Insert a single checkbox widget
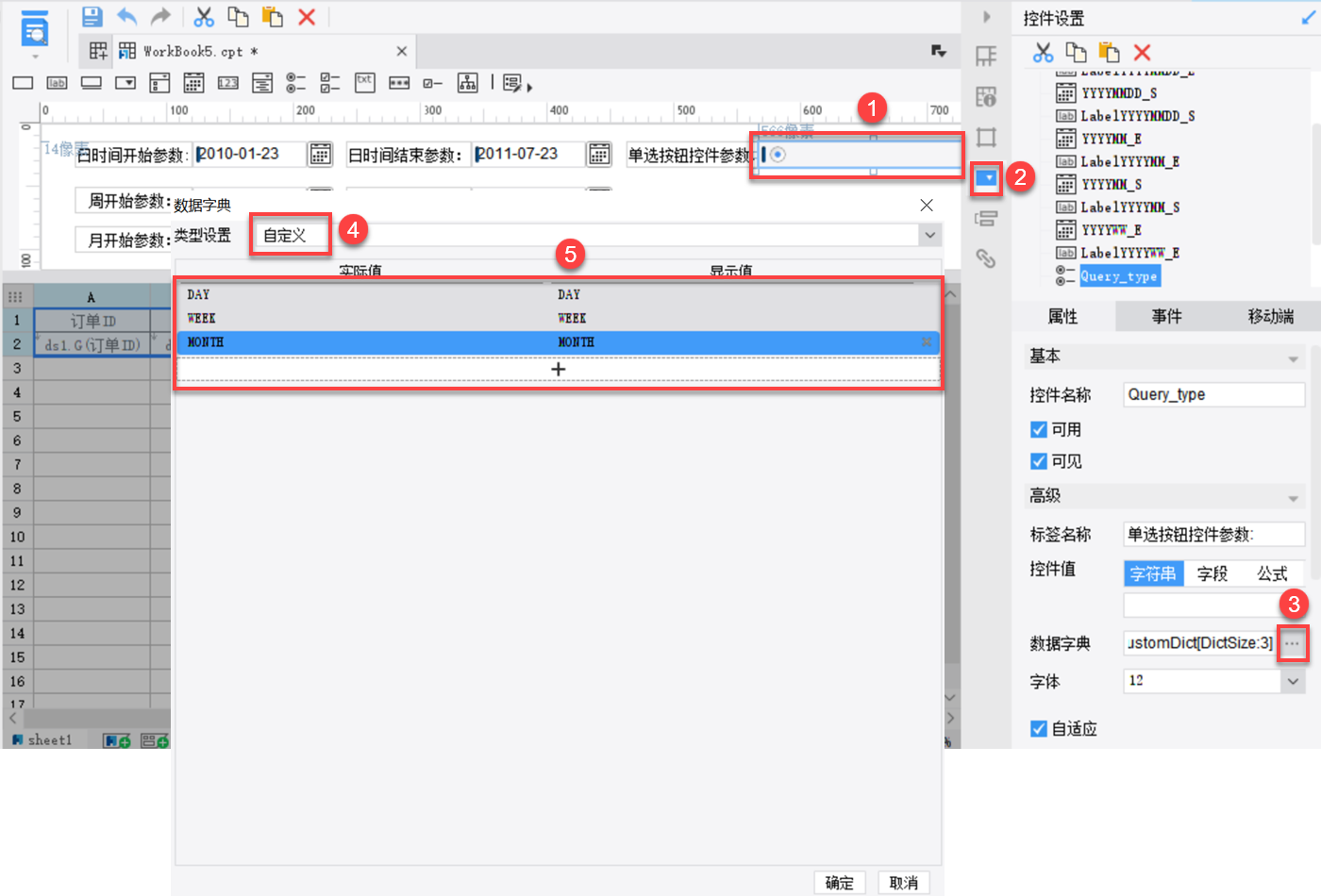Viewport: 1321px width, 896px height. [x=433, y=83]
